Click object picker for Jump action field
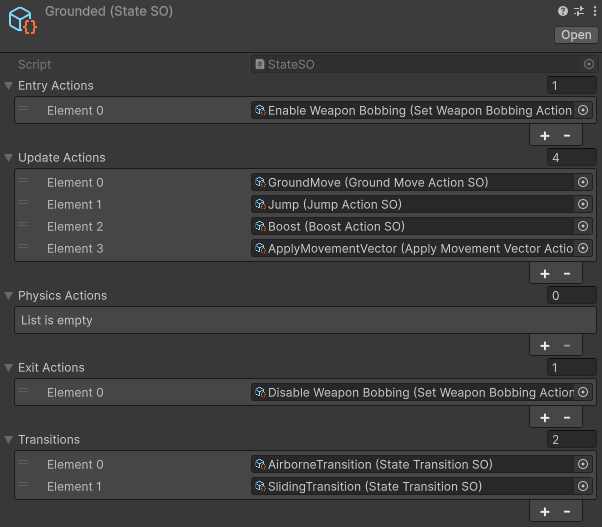The height and width of the screenshot is (527, 602). point(583,205)
